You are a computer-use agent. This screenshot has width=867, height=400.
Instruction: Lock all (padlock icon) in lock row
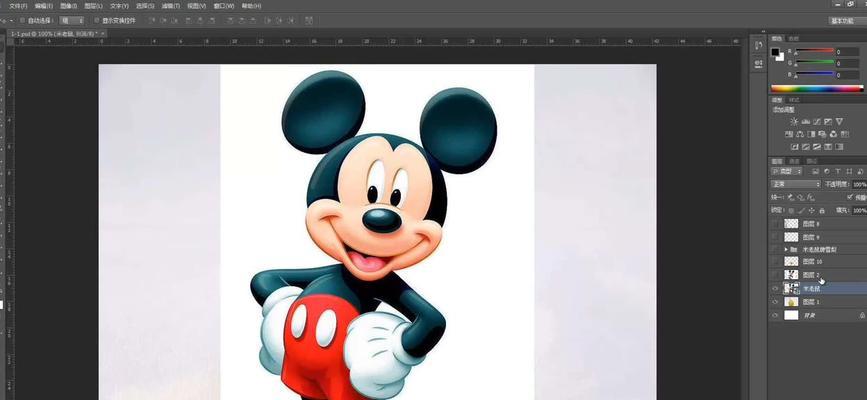(822, 211)
